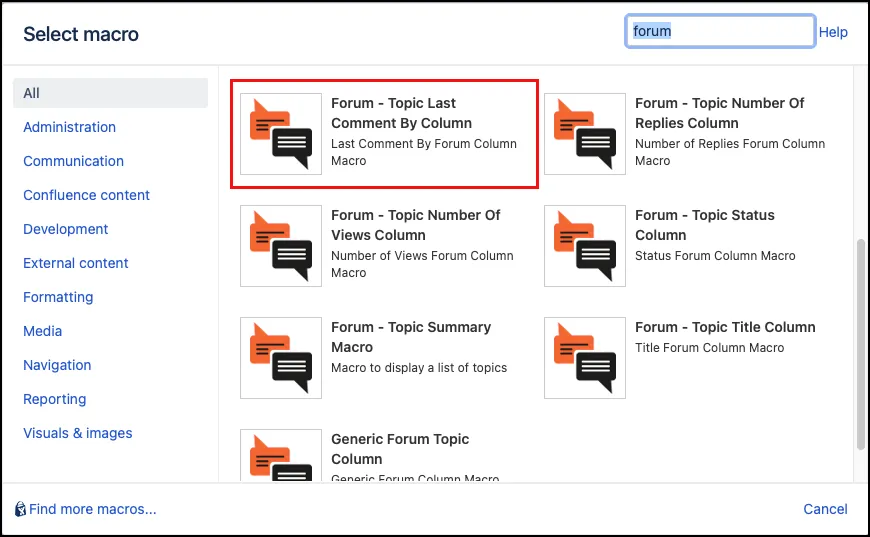Click the macro search field containing forum
This screenshot has width=870, height=537.
tap(720, 31)
